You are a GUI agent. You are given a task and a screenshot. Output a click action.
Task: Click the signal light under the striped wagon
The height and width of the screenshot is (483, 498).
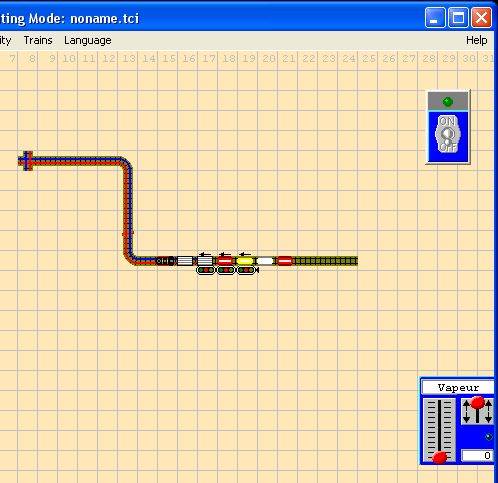206,270
